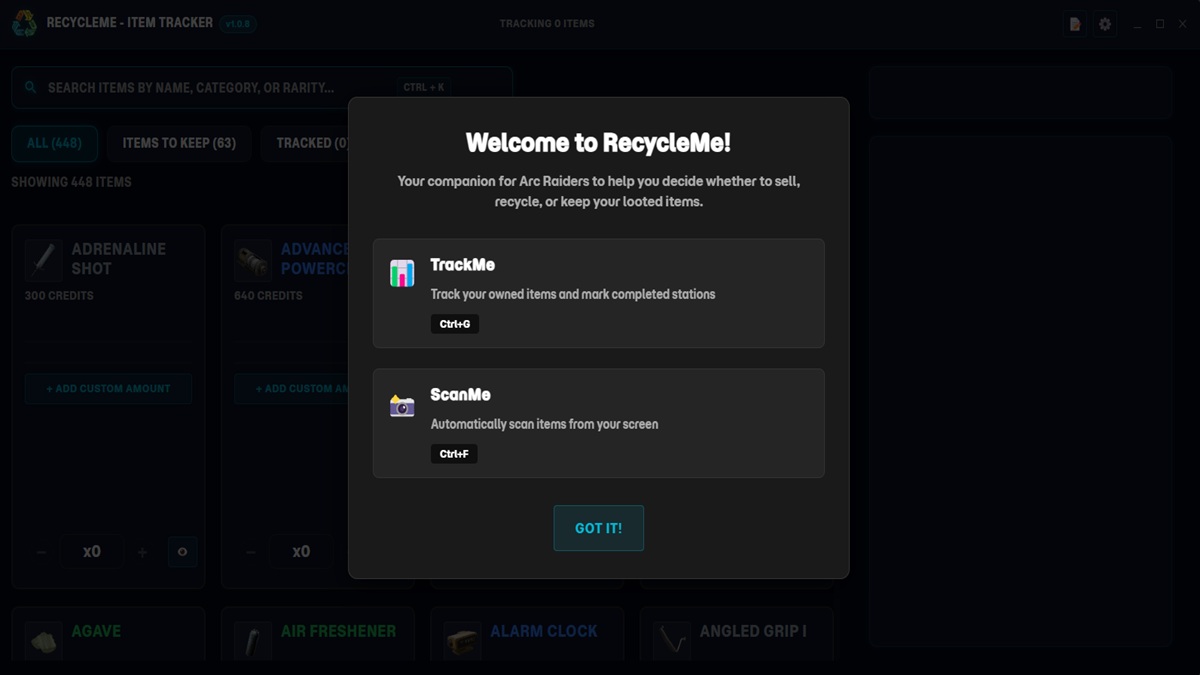Switch to the ITEMS TO KEEP (63) tab
This screenshot has height=675, width=1200.
[179, 143]
